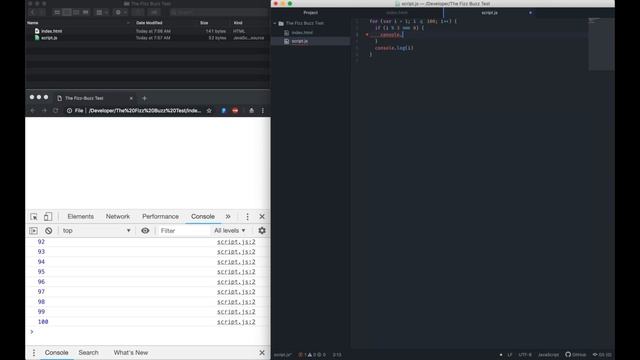Select the Console tab in DevTools top bar
The width and height of the screenshot is (640, 360).
coord(203,216)
